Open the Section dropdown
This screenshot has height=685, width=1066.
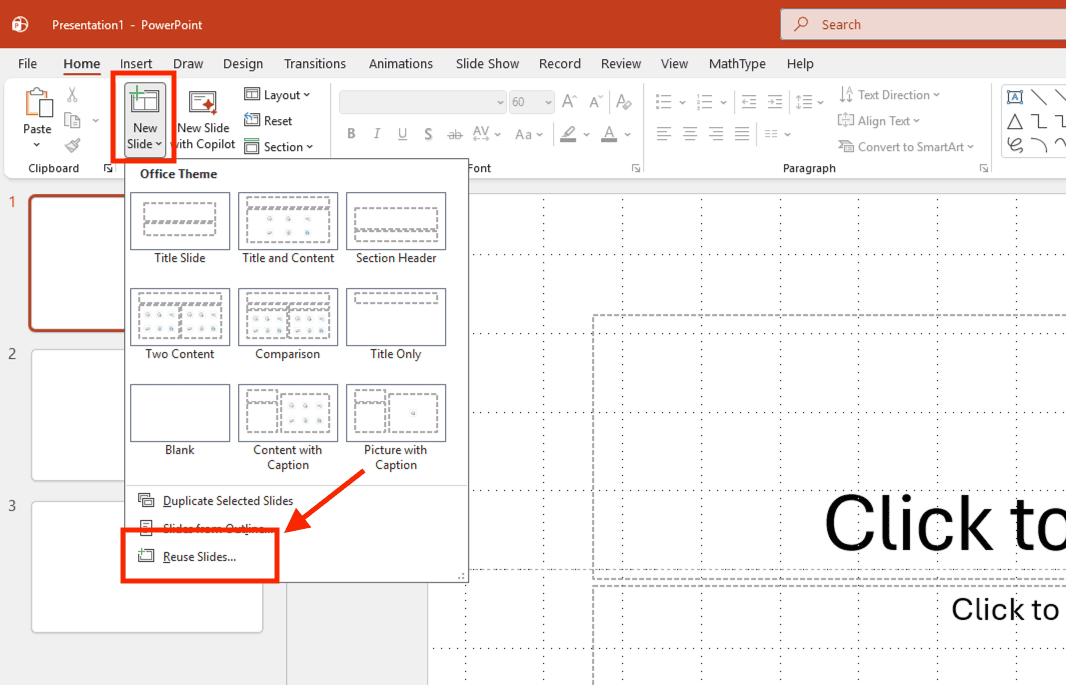[x=279, y=146]
